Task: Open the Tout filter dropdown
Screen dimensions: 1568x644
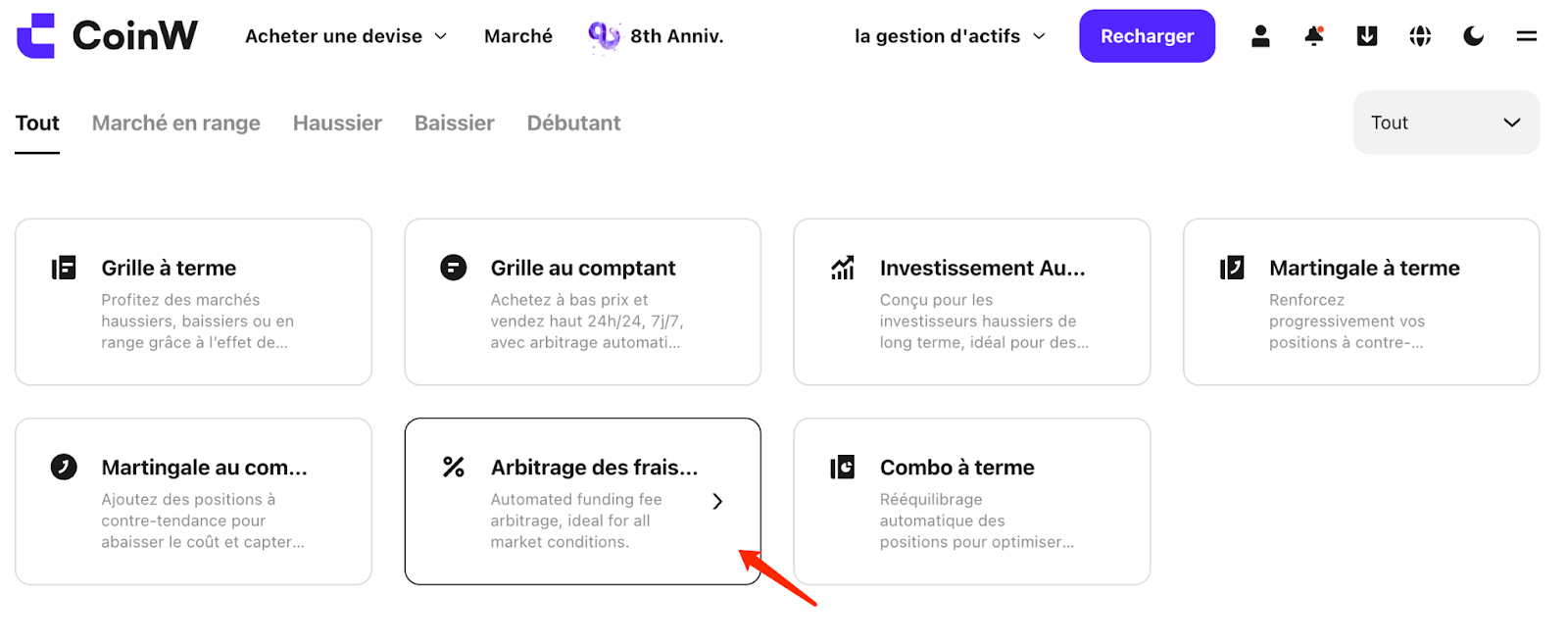Action: (1445, 123)
